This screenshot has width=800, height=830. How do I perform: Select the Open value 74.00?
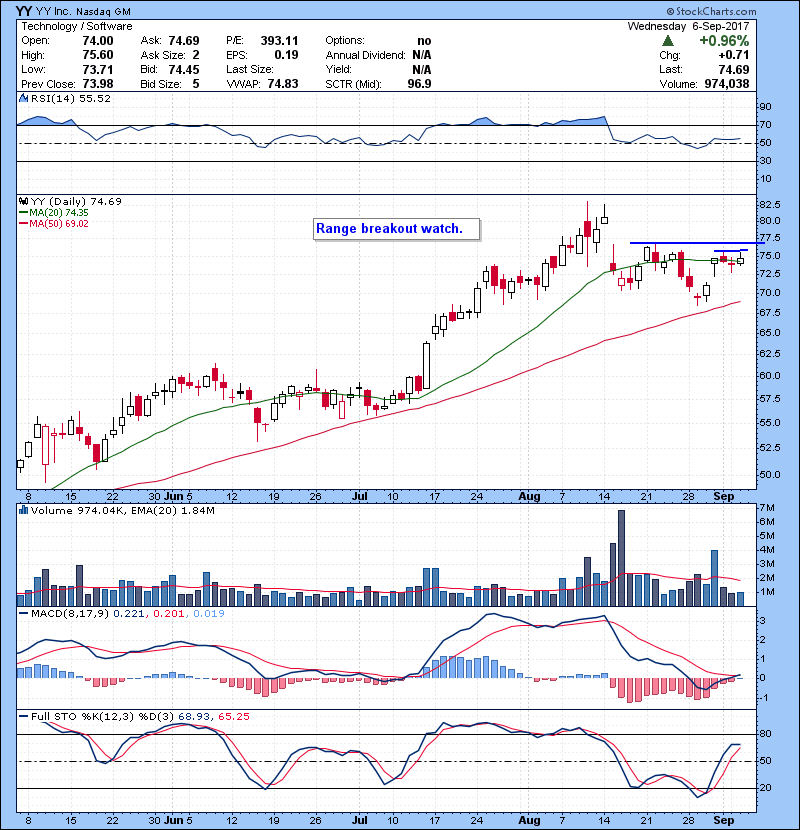tap(98, 41)
